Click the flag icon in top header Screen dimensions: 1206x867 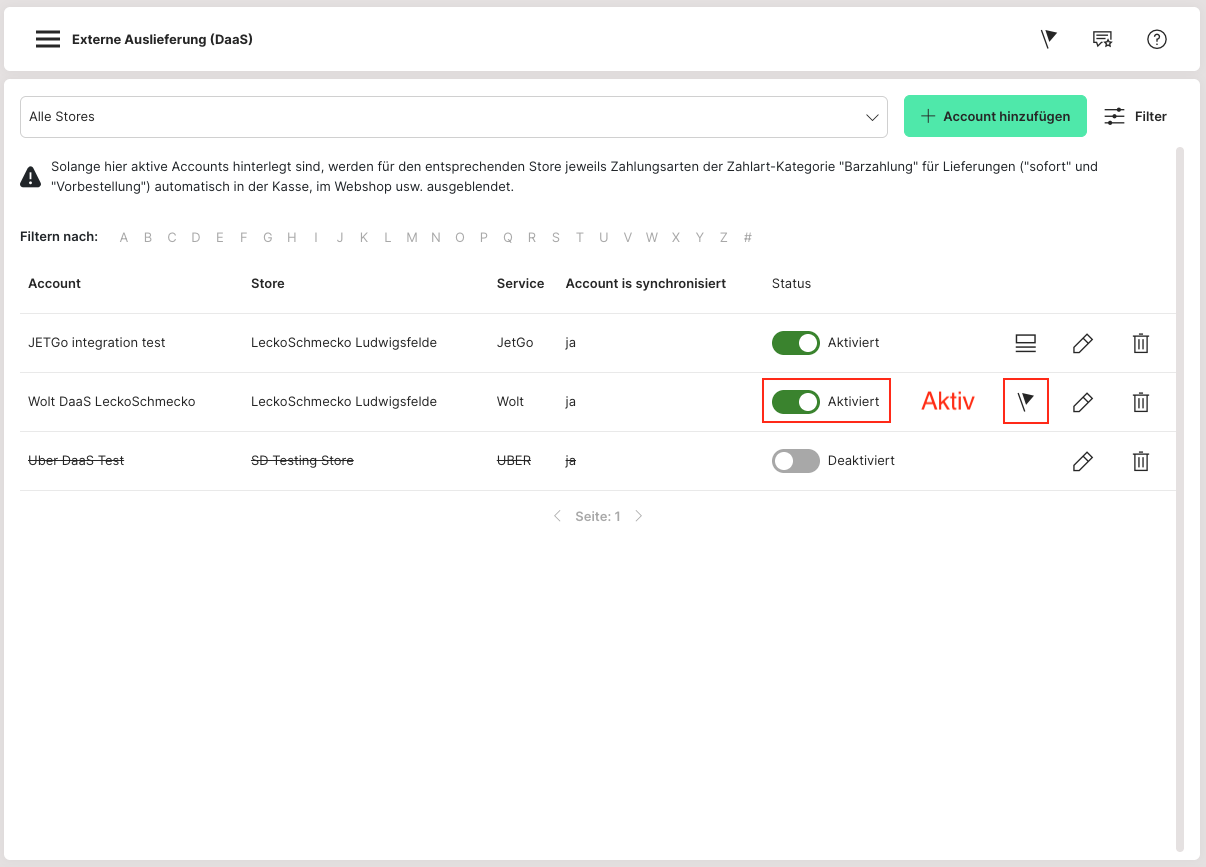click(1048, 39)
